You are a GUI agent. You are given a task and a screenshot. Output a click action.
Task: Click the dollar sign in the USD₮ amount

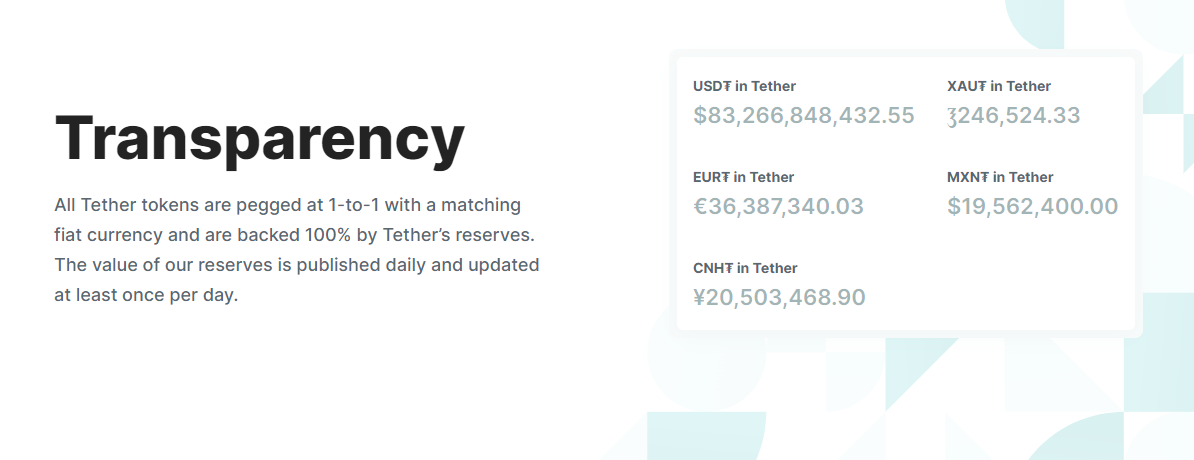(699, 115)
